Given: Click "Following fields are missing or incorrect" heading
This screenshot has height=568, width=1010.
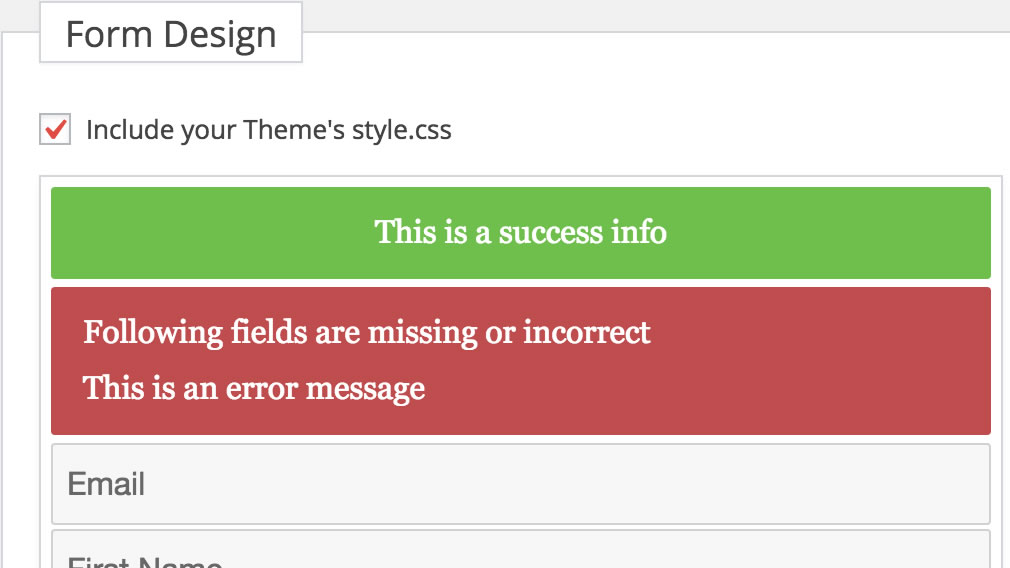Looking at the screenshot, I should pyautogui.click(x=367, y=333).
